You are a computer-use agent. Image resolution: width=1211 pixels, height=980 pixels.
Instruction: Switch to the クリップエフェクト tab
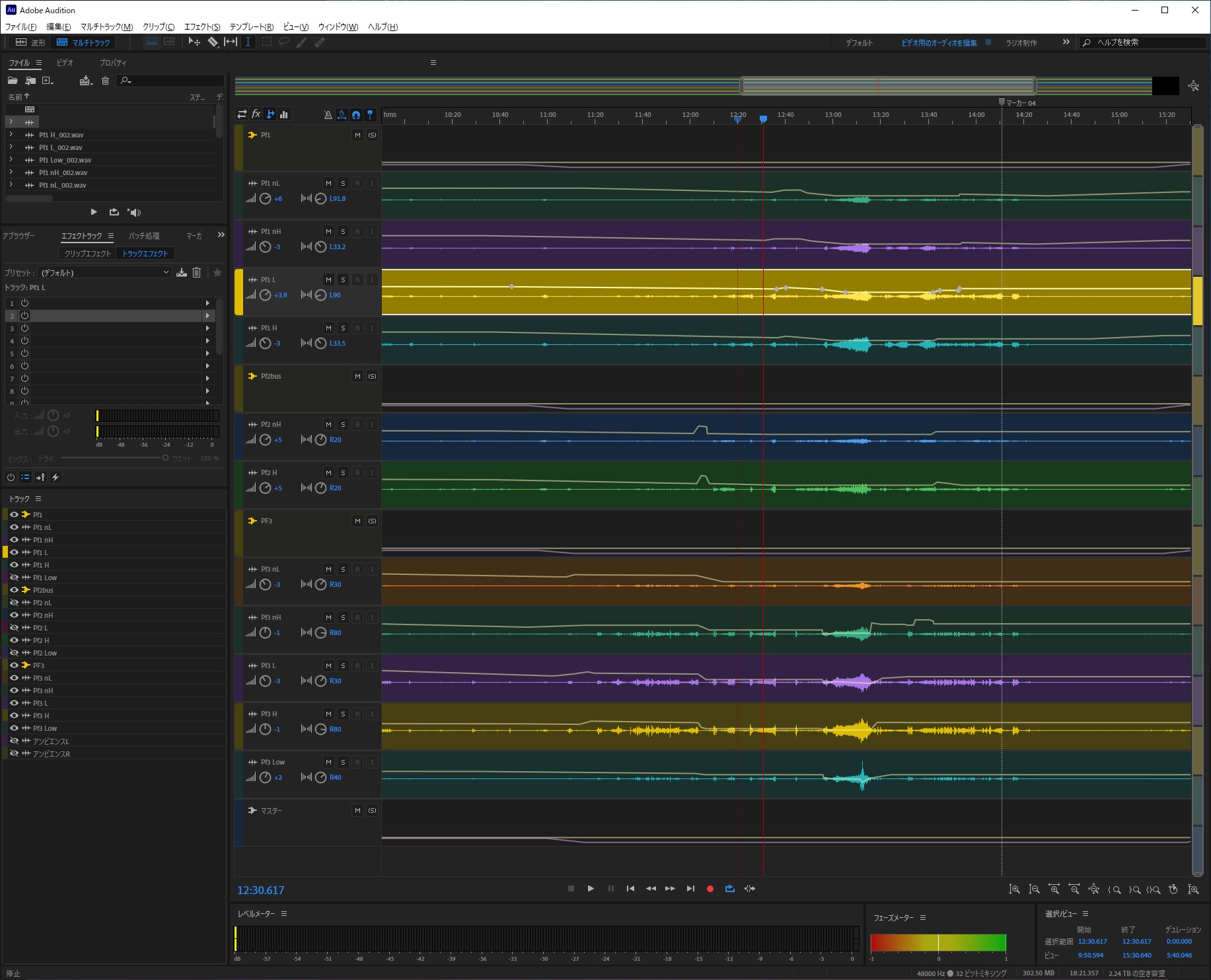87,254
